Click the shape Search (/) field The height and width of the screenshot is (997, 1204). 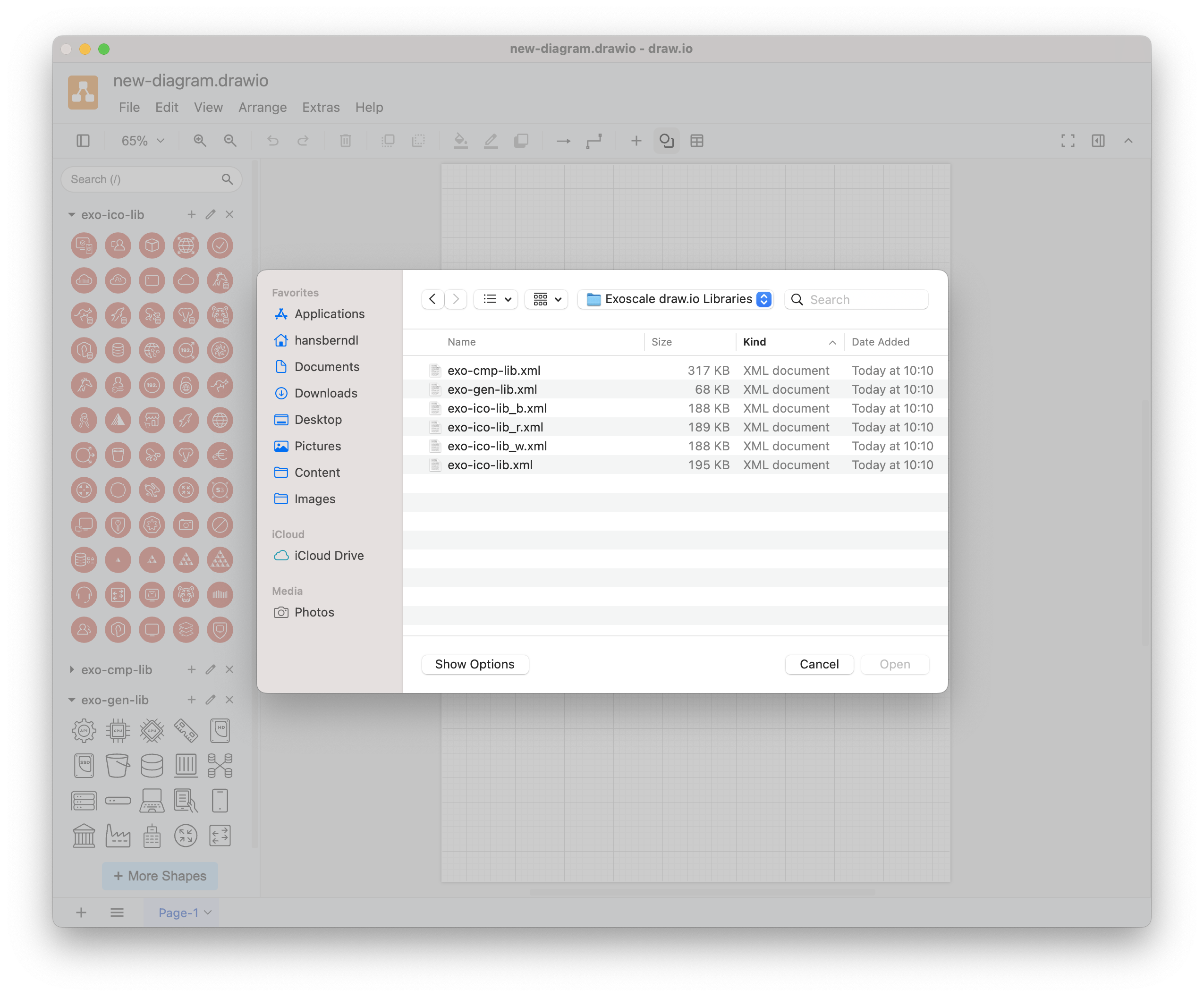coord(152,179)
